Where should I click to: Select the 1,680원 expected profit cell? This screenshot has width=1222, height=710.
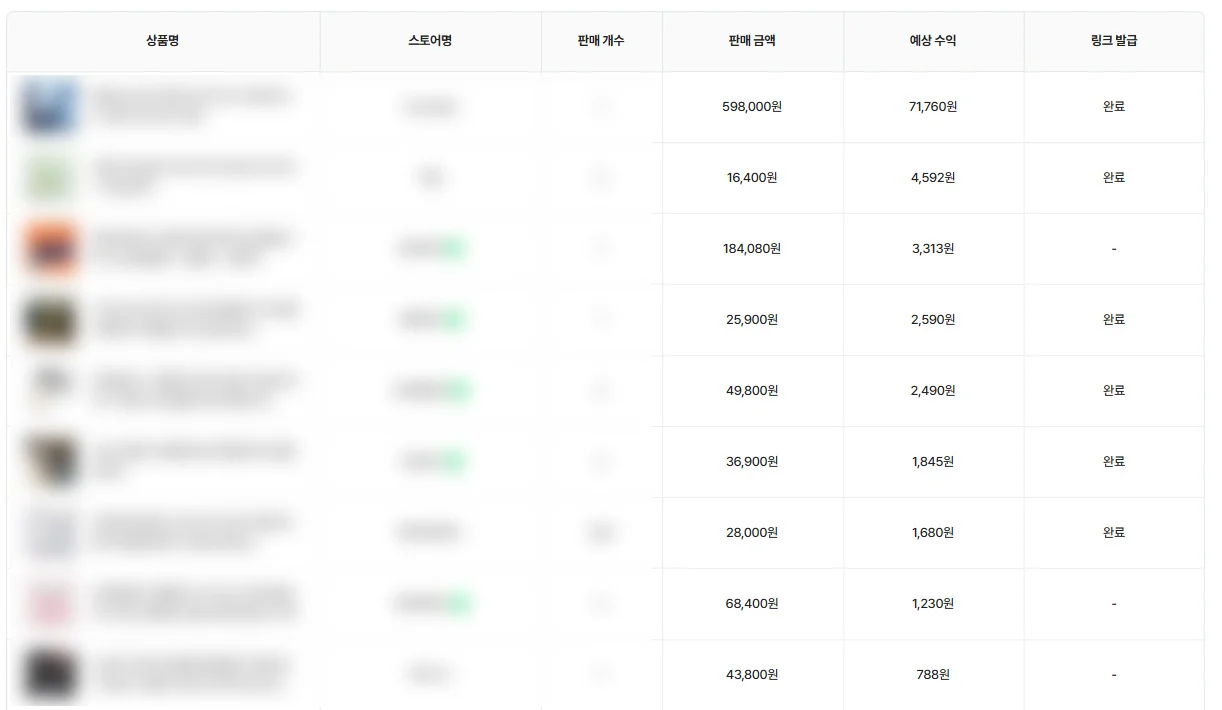(x=932, y=532)
